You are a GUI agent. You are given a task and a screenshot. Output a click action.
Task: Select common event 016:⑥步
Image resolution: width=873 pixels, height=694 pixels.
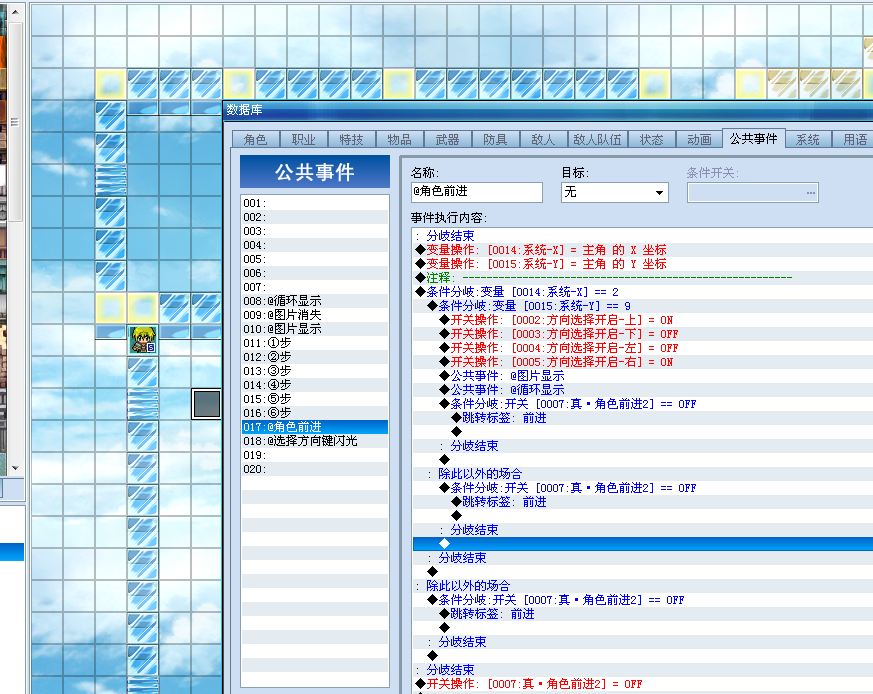point(315,413)
